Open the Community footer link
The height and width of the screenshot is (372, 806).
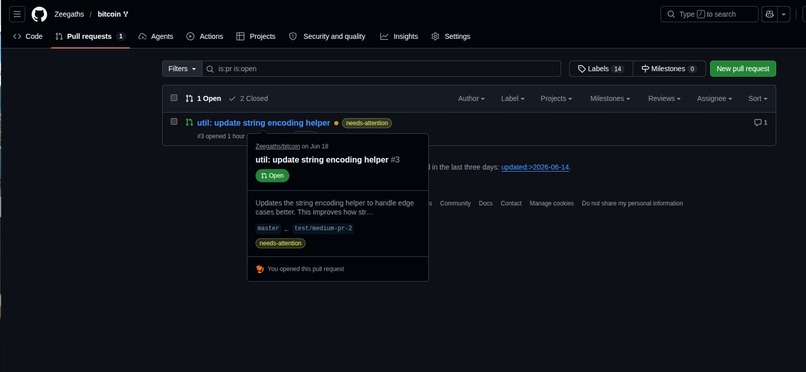455,203
